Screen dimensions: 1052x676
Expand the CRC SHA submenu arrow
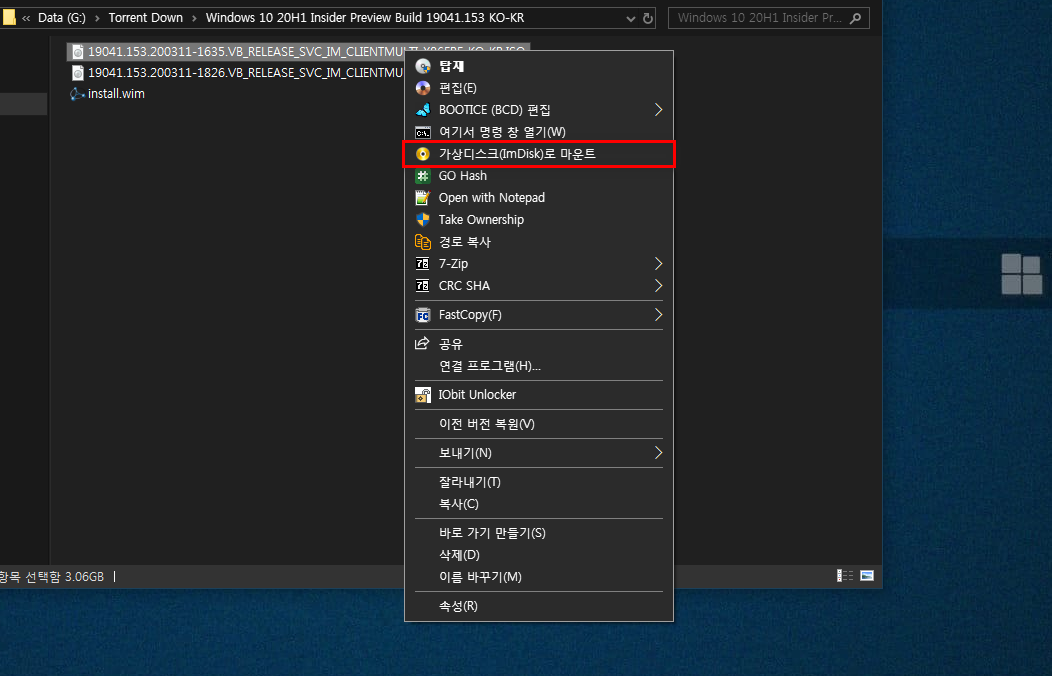click(x=658, y=286)
